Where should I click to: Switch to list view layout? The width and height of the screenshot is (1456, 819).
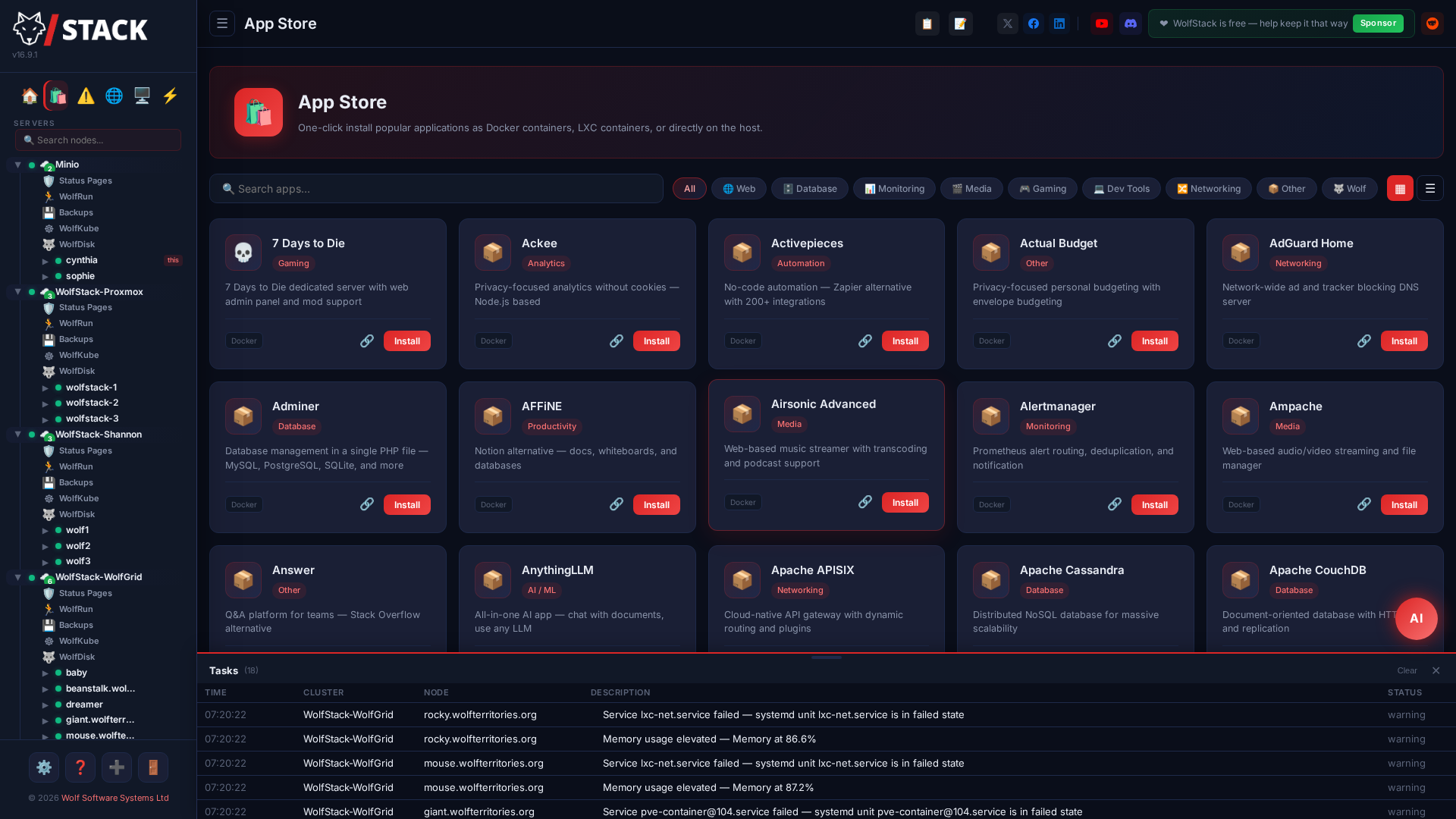tap(1430, 189)
